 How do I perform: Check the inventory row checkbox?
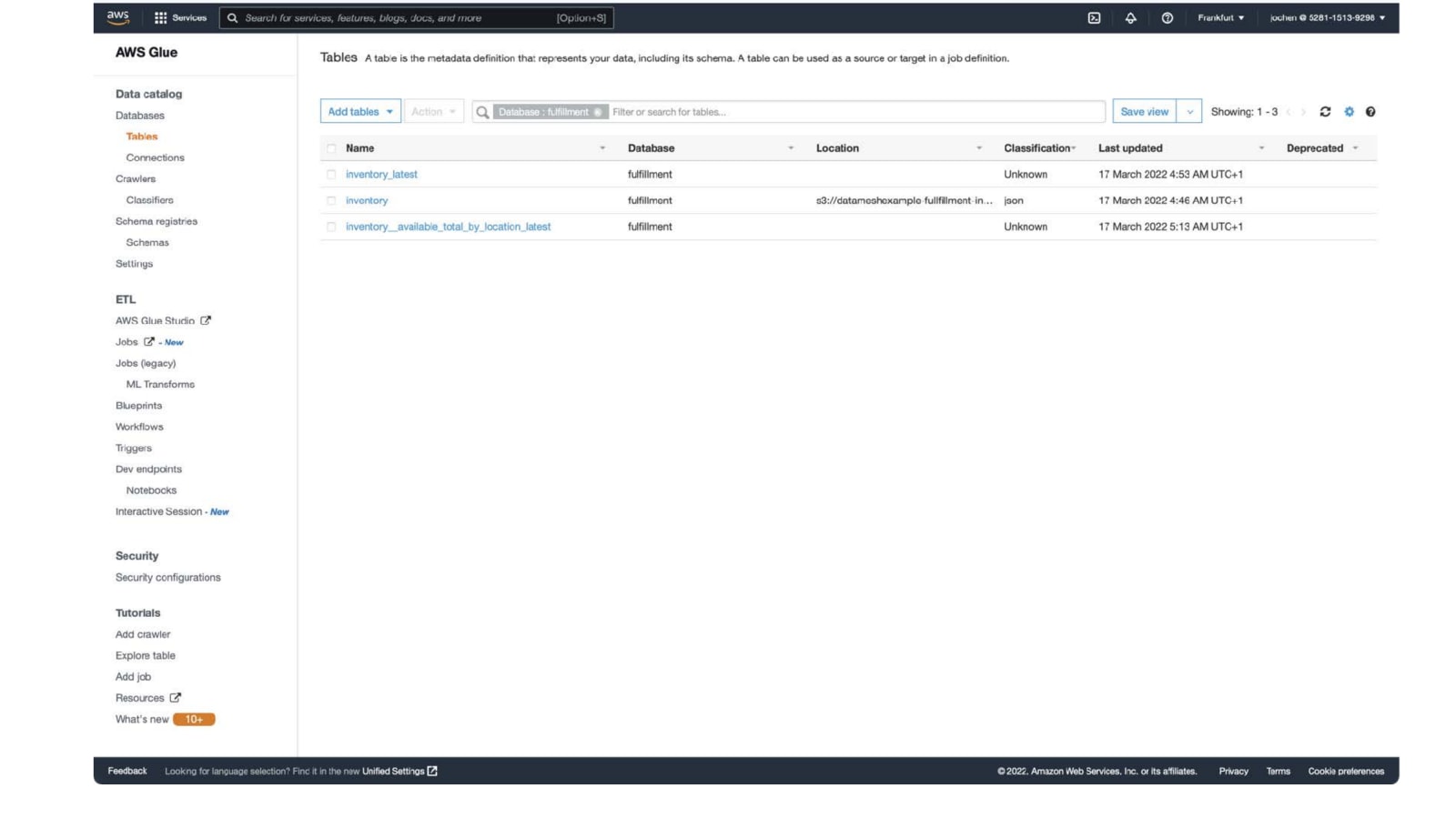coord(331,200)
